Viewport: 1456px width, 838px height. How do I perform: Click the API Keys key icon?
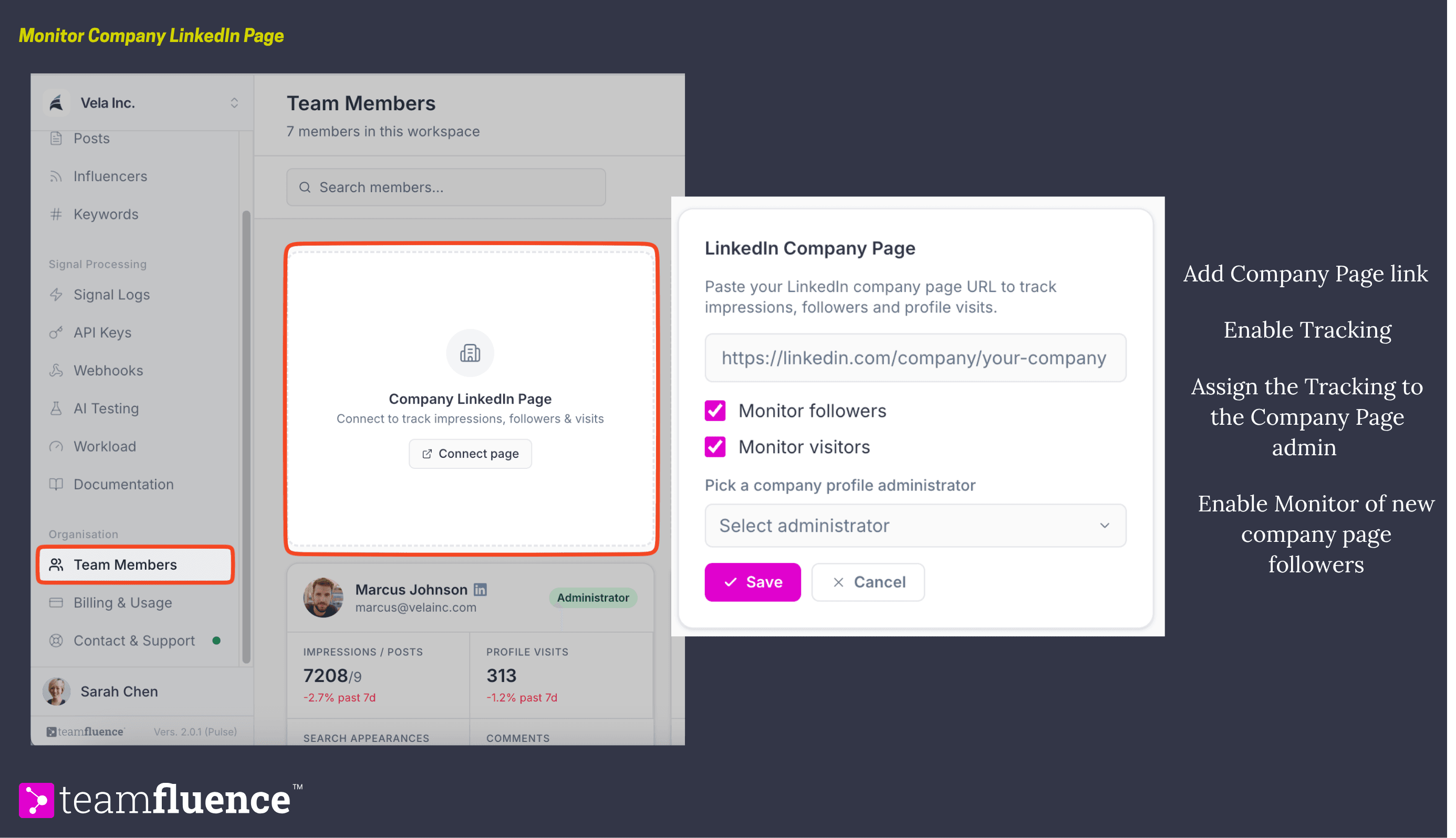tap(56, 333)
